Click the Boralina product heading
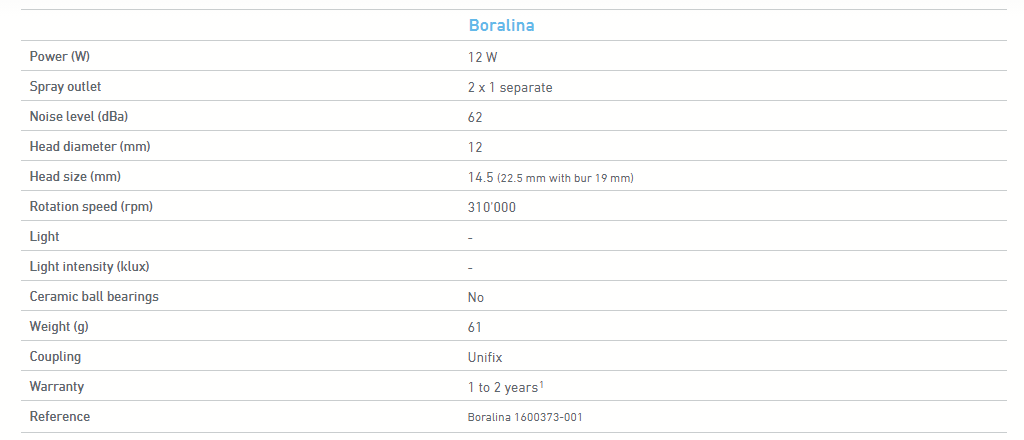Screen dimensions: 1024x440 pos(501,25)
